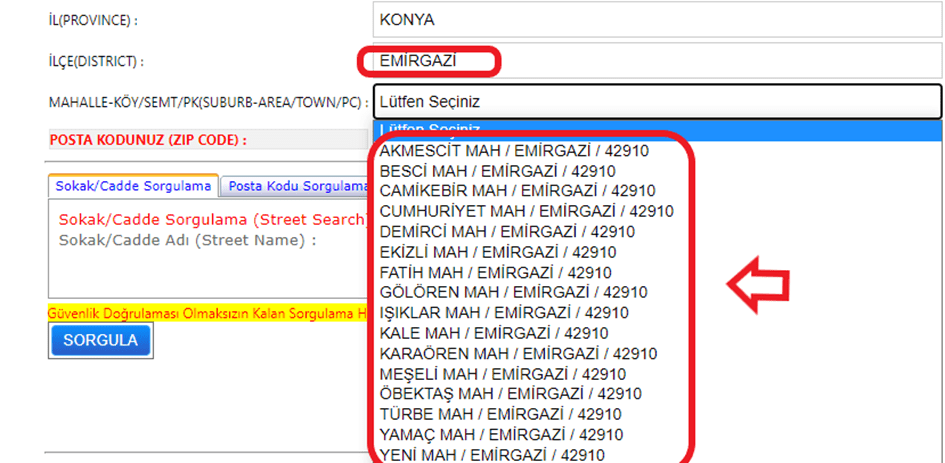Click the İl province field showing KONYA

(657, 19)
